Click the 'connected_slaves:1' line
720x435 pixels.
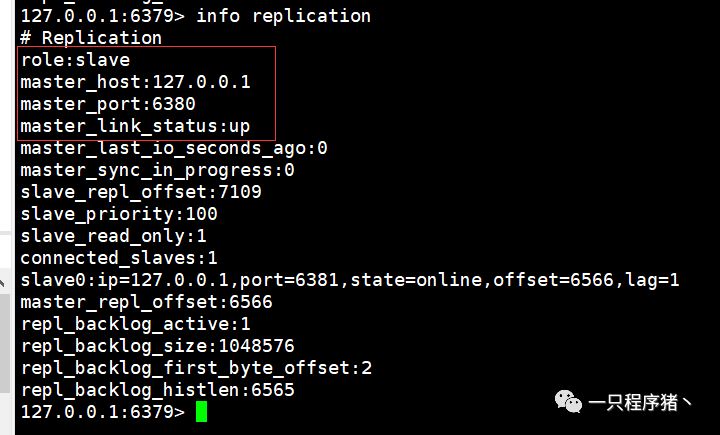tap(118, 258)
